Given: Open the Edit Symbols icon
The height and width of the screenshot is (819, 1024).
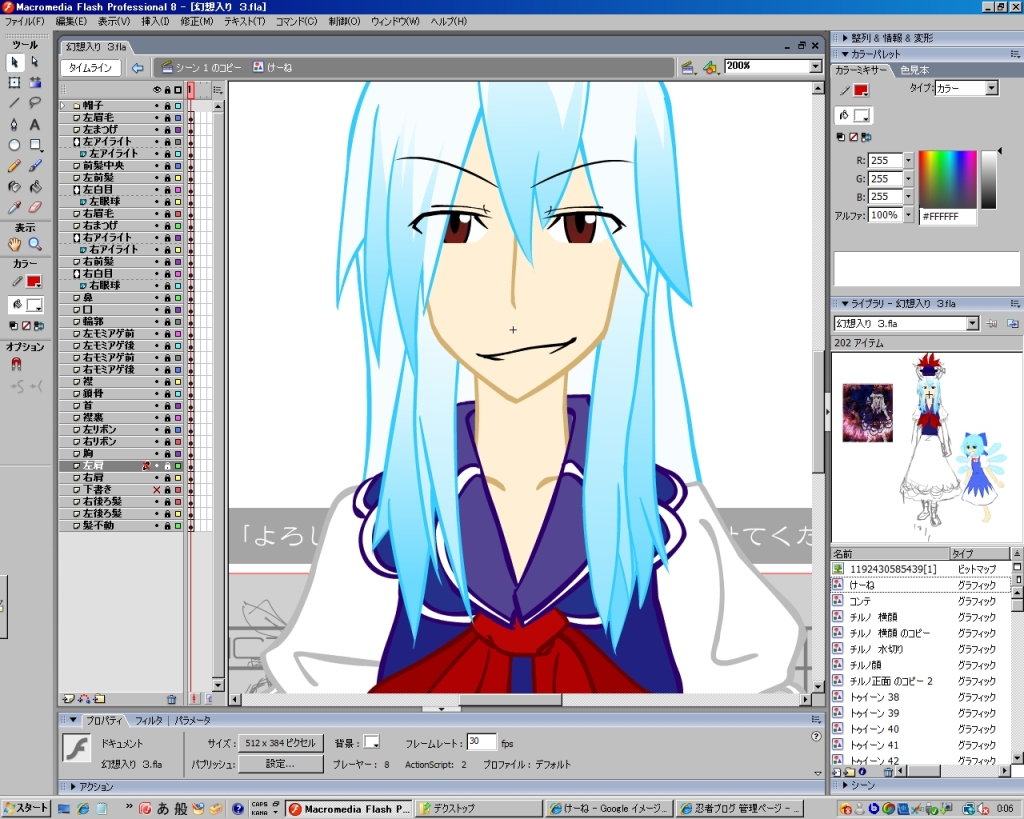Looking at the screenshot, I should click(x=710, y=67).
